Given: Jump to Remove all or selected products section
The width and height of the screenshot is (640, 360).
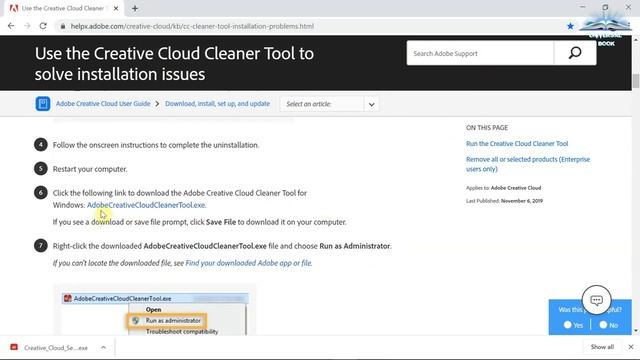Looking at the screenshot, I should point(528,164).
